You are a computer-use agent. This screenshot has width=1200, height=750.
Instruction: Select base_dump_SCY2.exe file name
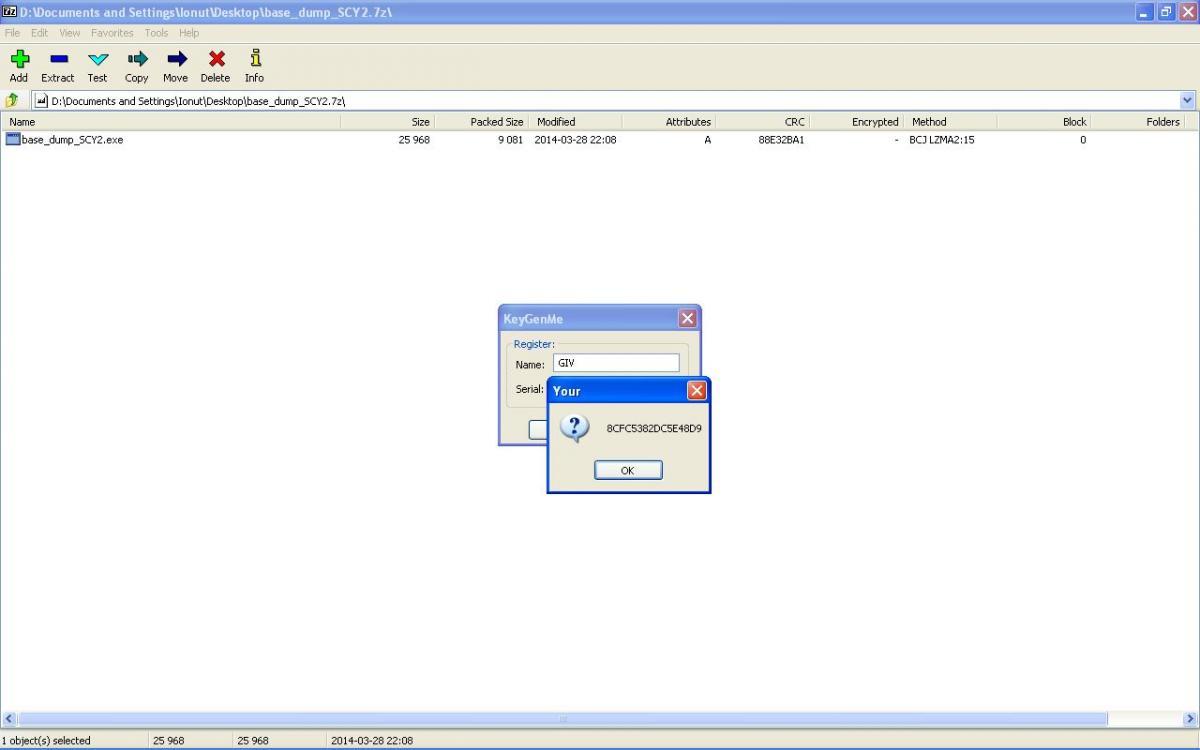pyautogui.click(x=72, y=140)
